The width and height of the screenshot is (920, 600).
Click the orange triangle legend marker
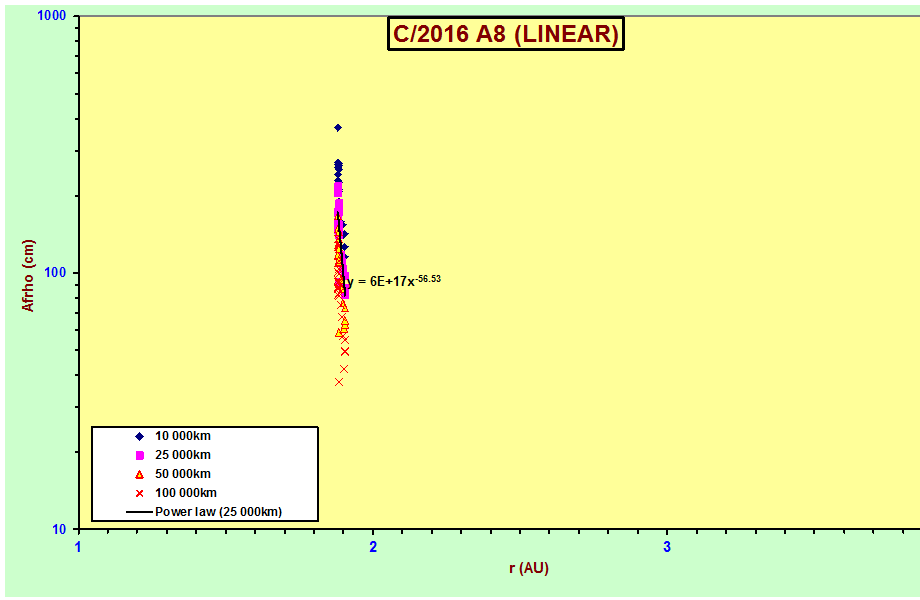(x=140, y=474)
